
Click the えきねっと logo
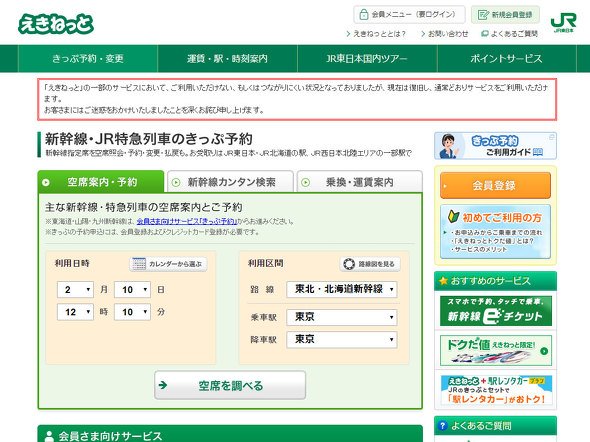point(56,24)
